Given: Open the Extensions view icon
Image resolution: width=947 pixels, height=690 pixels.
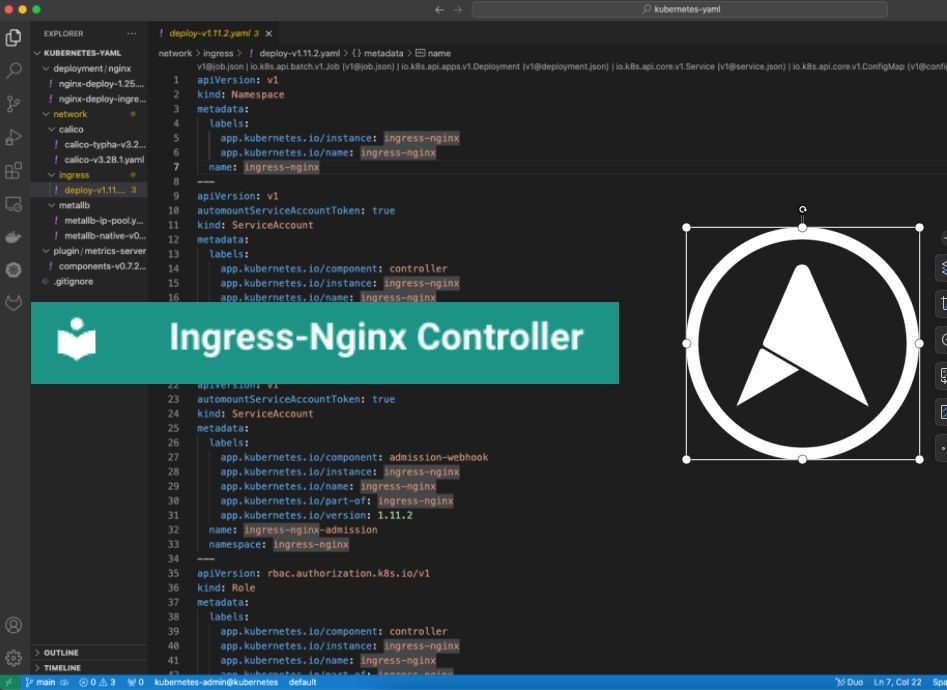Looking at the screenshot, I should pyautogui.click(x=13, y=171).
